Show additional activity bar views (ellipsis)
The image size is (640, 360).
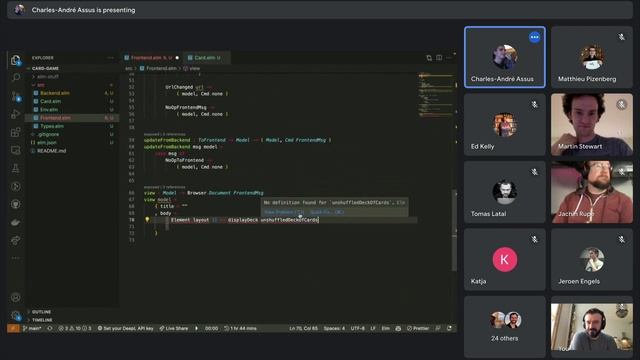16,258
